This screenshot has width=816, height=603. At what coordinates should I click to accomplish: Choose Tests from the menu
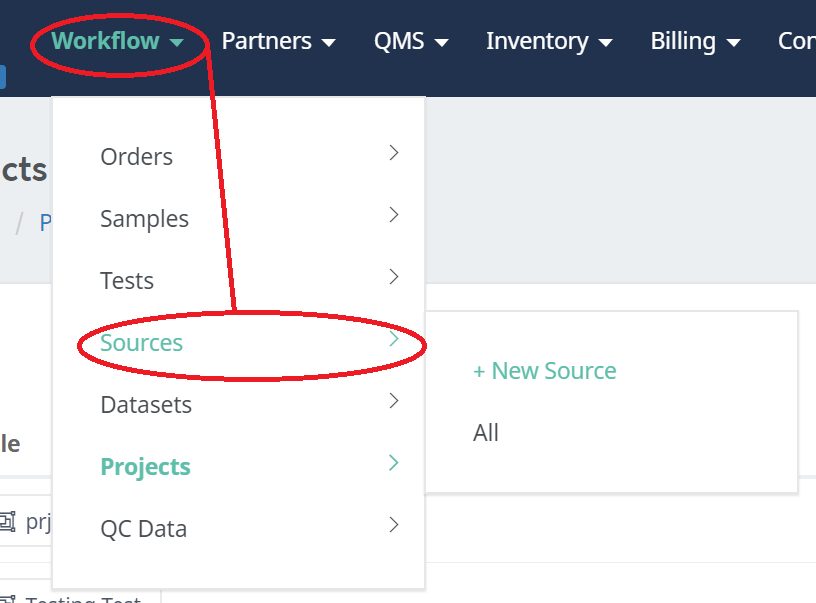(127, 281)
